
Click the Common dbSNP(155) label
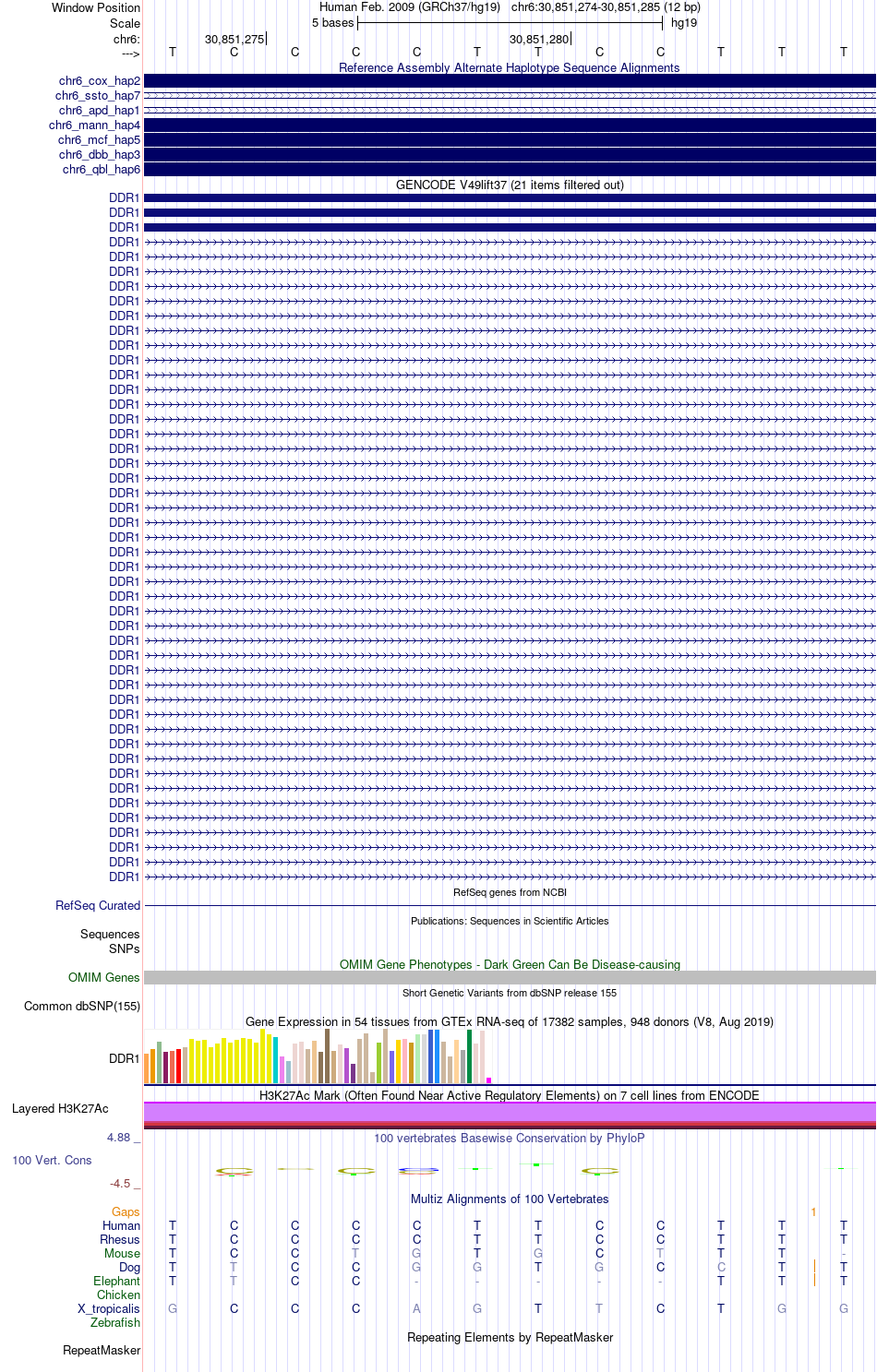[x=82, y=1007]
